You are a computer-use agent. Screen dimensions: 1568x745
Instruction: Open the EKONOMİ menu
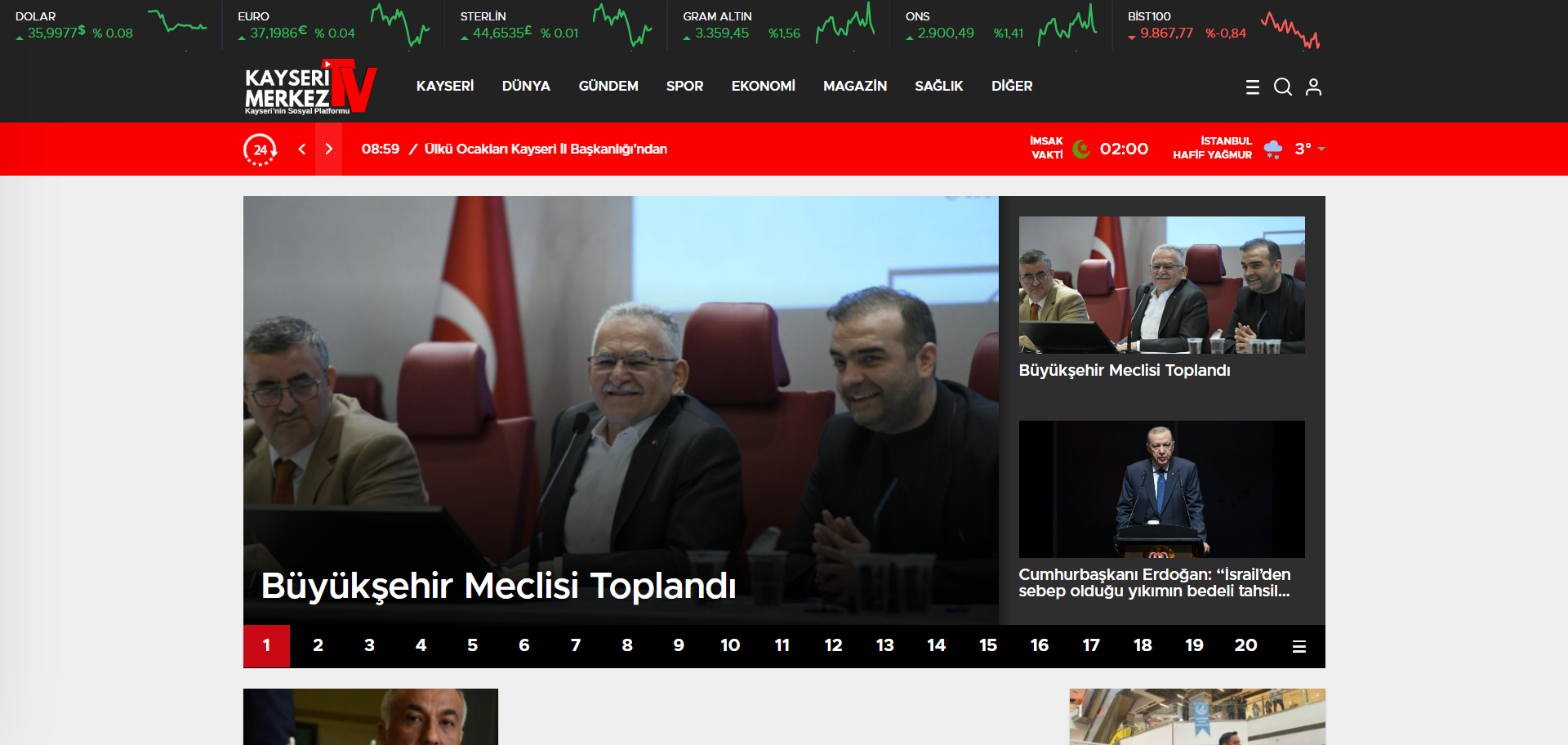click(763, 86)
